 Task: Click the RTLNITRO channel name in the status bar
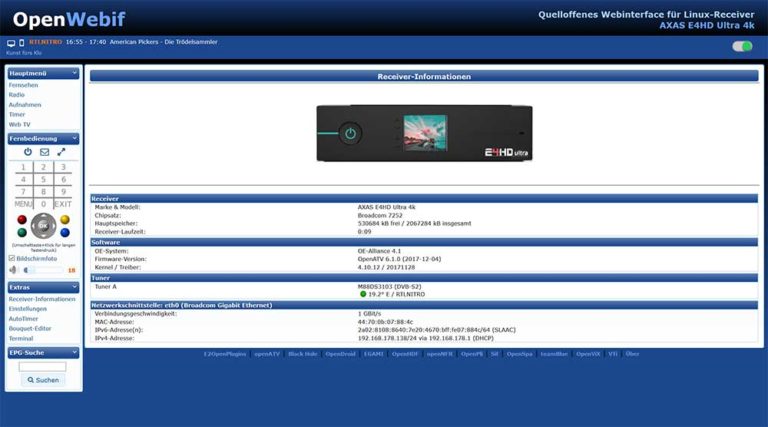click(x=46, y=42)
